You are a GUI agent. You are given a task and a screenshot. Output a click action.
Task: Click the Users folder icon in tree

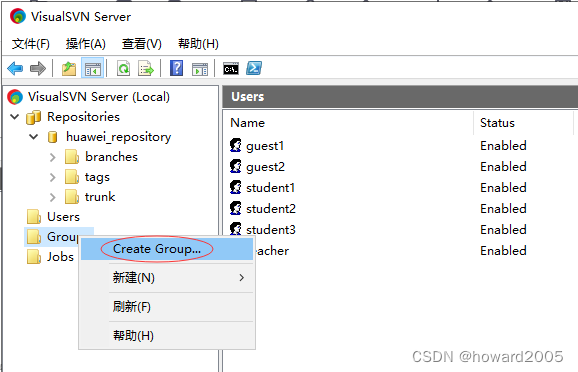point(34,217)
